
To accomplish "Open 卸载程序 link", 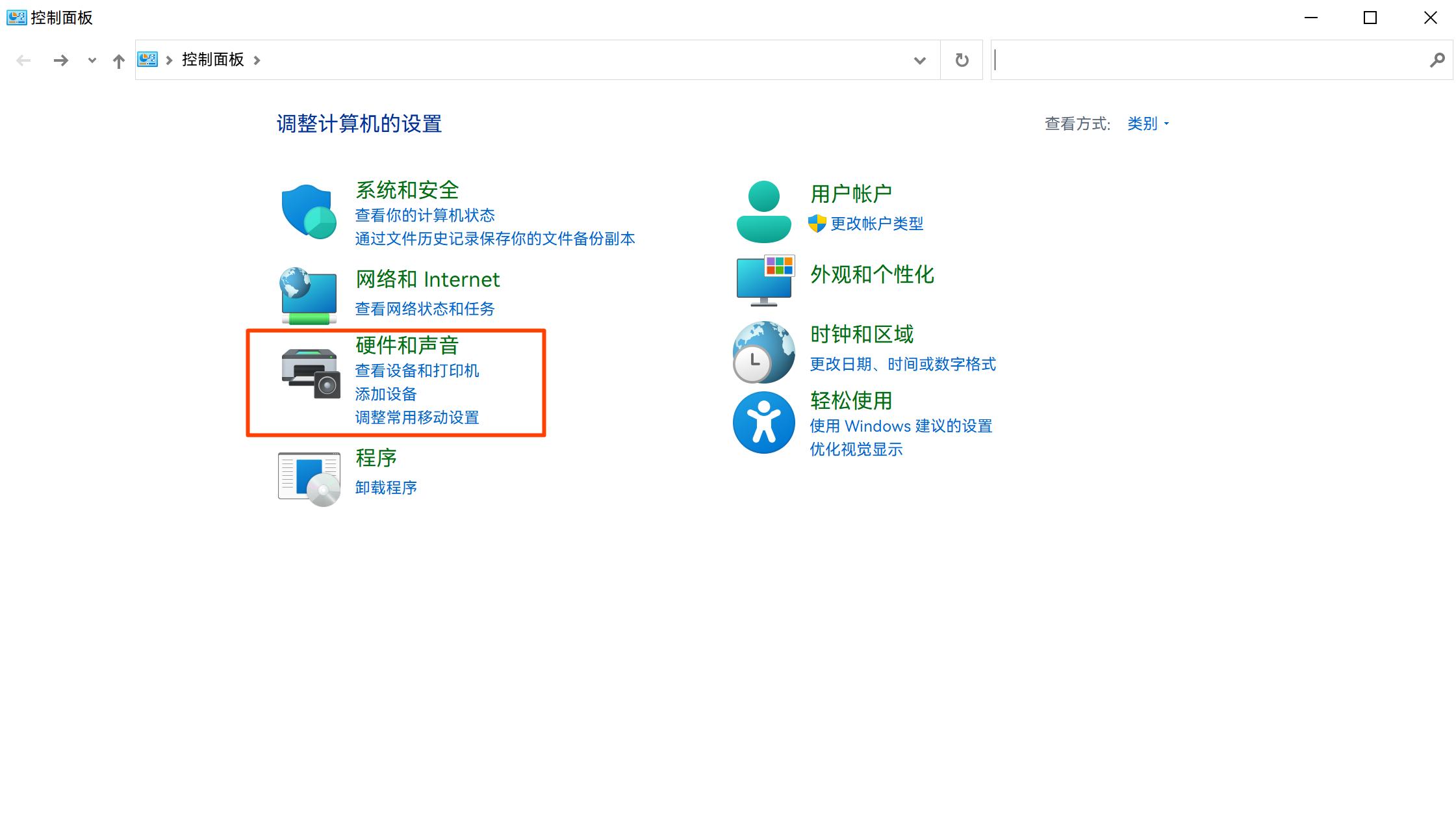I will (386, 488).
